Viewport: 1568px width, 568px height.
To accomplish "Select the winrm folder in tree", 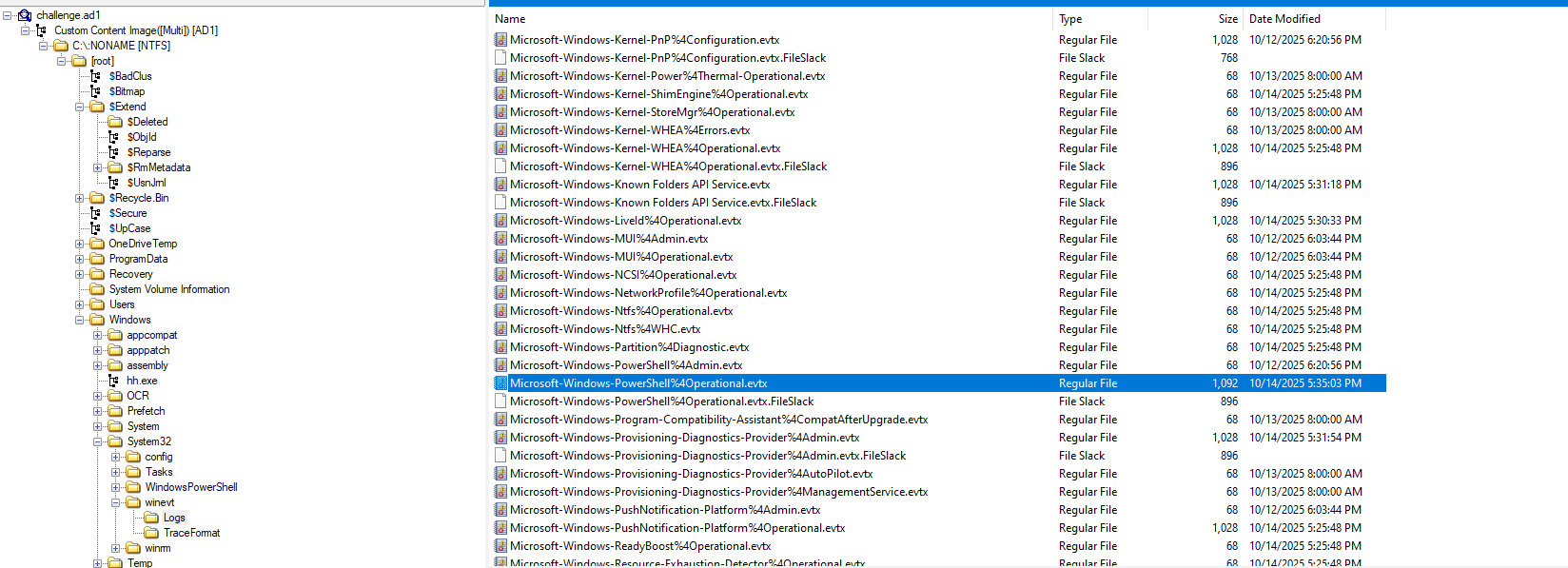I will 158,548.
